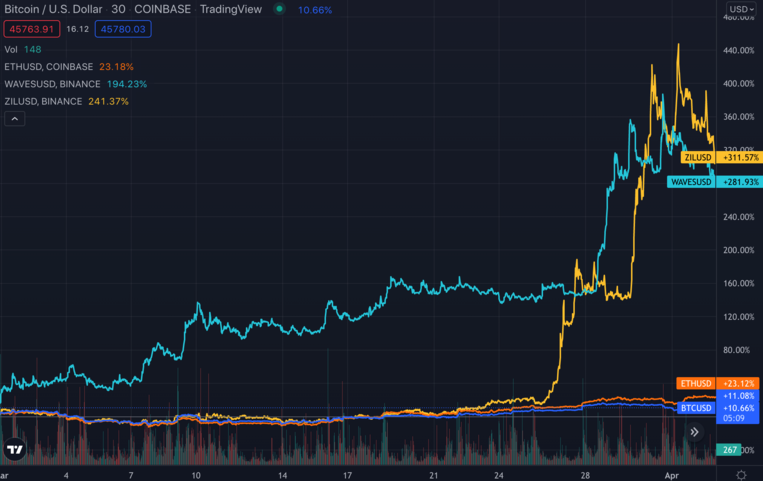Click the 267 volume value tag
Viewport: 763px width, 481px height.
(729, 450)
